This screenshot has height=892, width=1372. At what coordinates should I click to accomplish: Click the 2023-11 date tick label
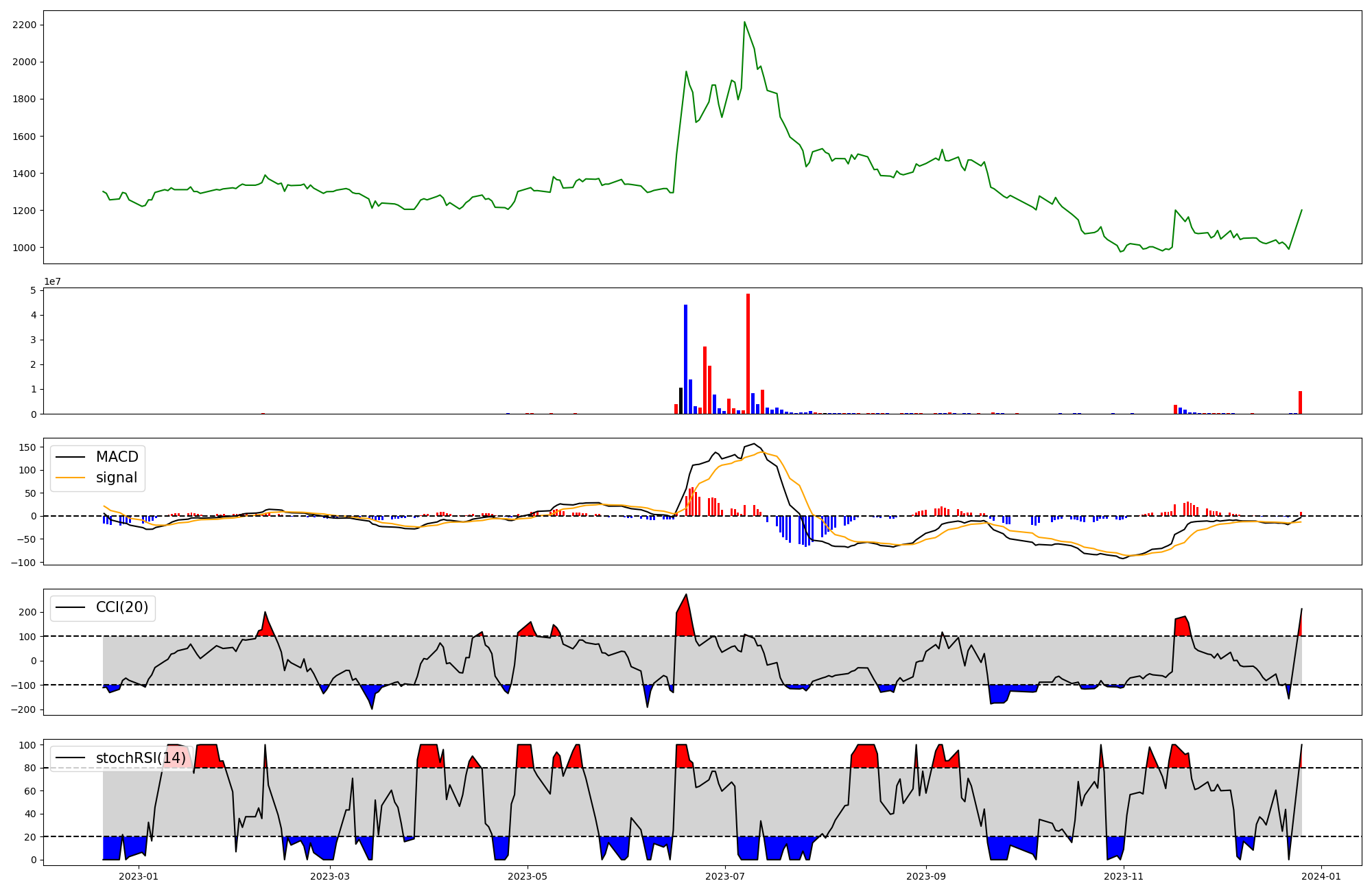pyautogui.click(x=1124, y=876)
